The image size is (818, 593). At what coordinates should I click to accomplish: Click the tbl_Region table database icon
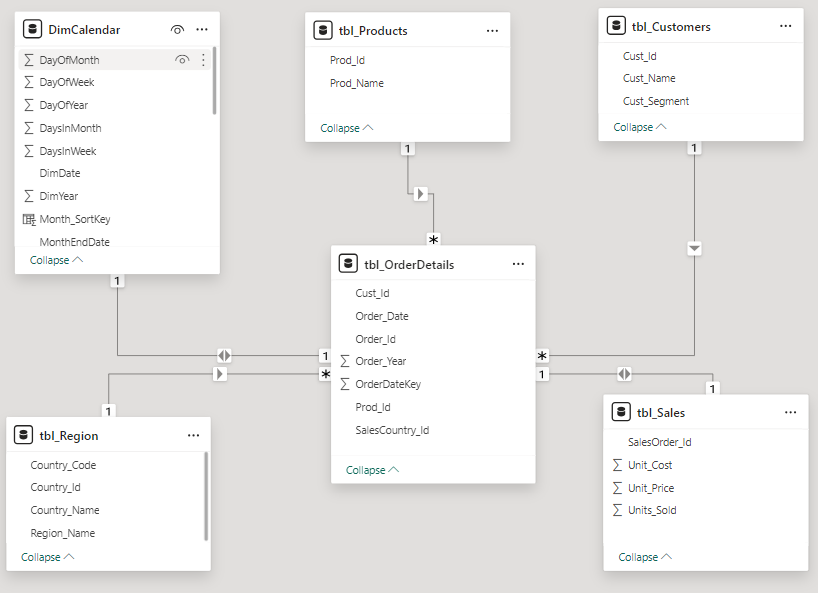pos(24,435)
